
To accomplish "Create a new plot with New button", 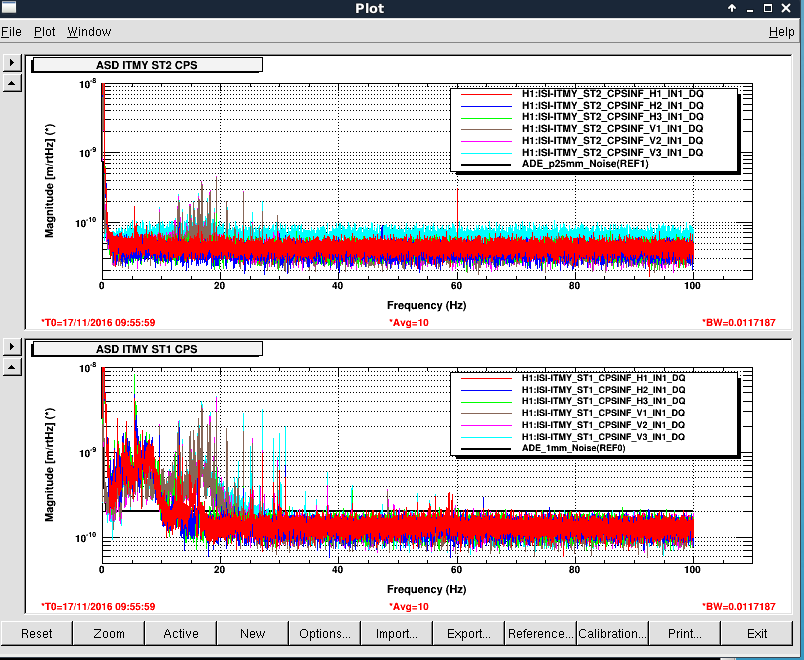I will coord(253,633).
